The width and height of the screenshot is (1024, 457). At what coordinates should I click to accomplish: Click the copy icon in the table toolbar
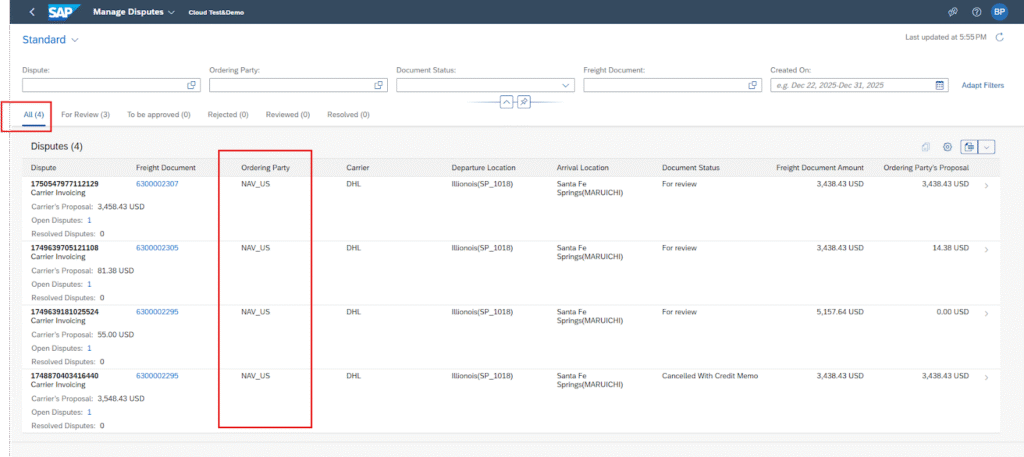pyautogui.click(x=925, y=148)
